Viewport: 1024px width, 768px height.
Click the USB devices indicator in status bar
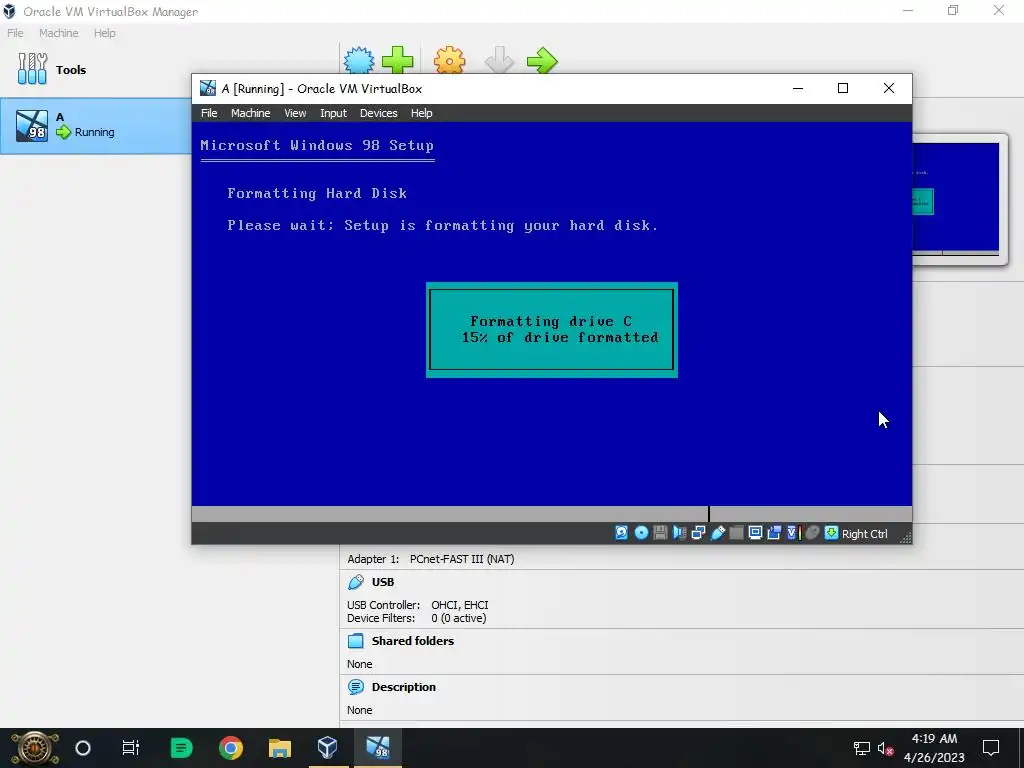tap(718, 533)
